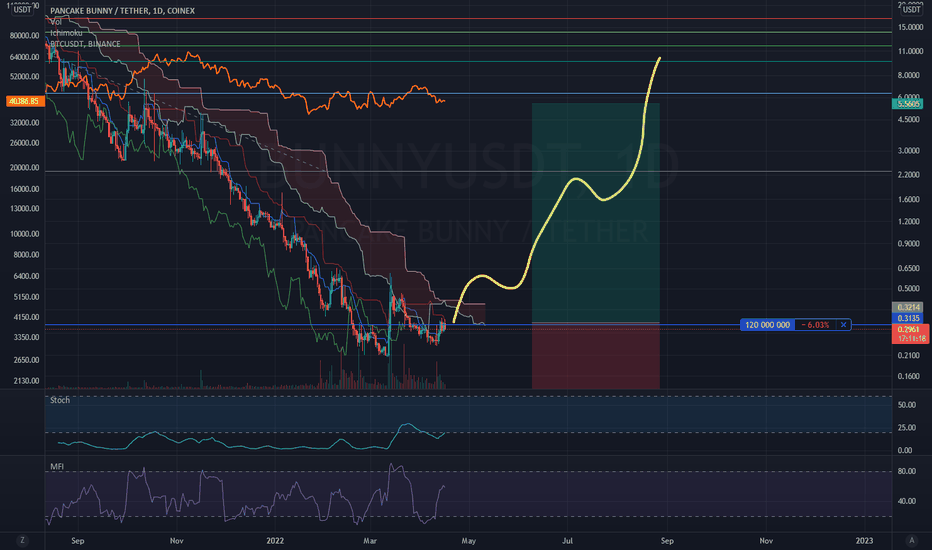Click the 120 000 000 order quantity label

[x=767, y=325]
